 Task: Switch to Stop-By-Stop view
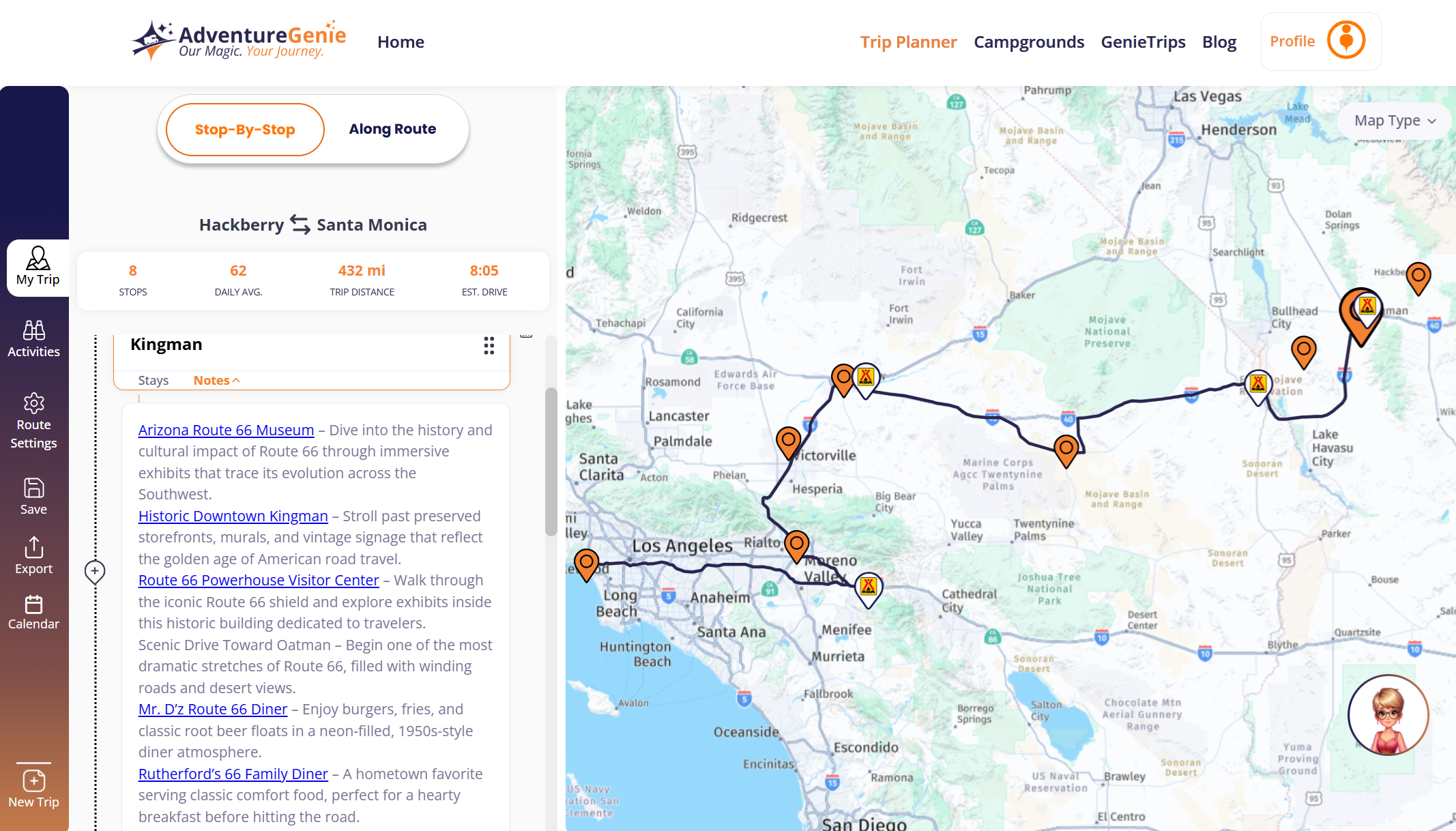245,130
